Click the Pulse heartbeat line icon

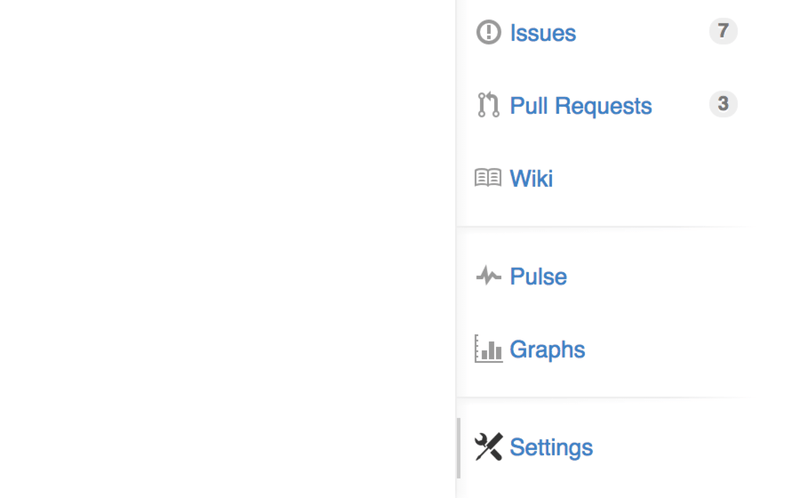pyautogui.click(x=488, y=276)
